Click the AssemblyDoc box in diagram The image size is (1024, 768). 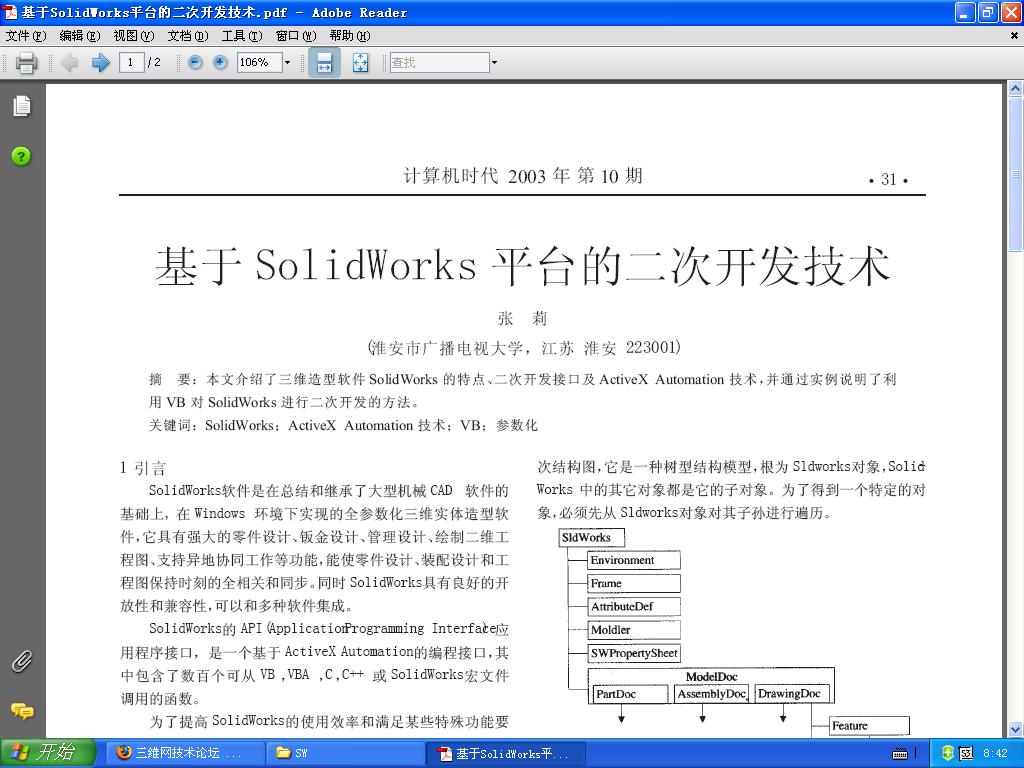click(711, 694)
